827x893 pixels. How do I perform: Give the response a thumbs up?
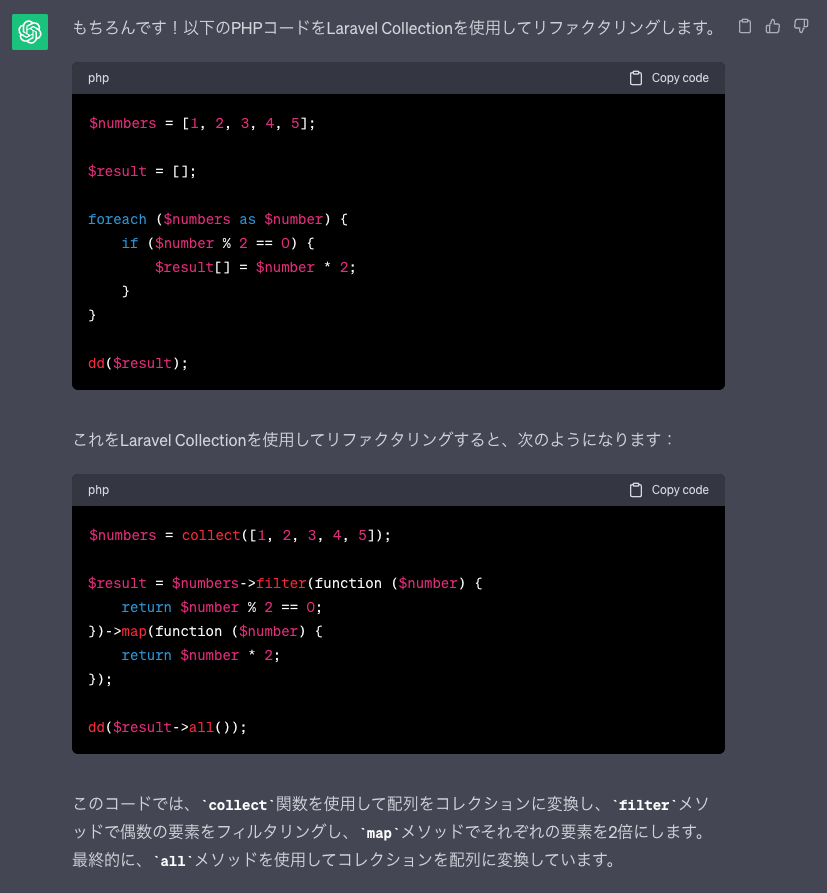(x=773, y=26)
